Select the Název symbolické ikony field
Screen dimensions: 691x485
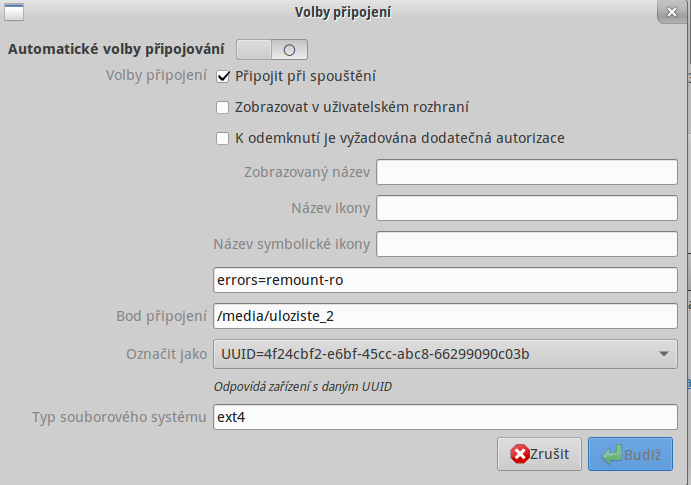(x=527, y=244)
